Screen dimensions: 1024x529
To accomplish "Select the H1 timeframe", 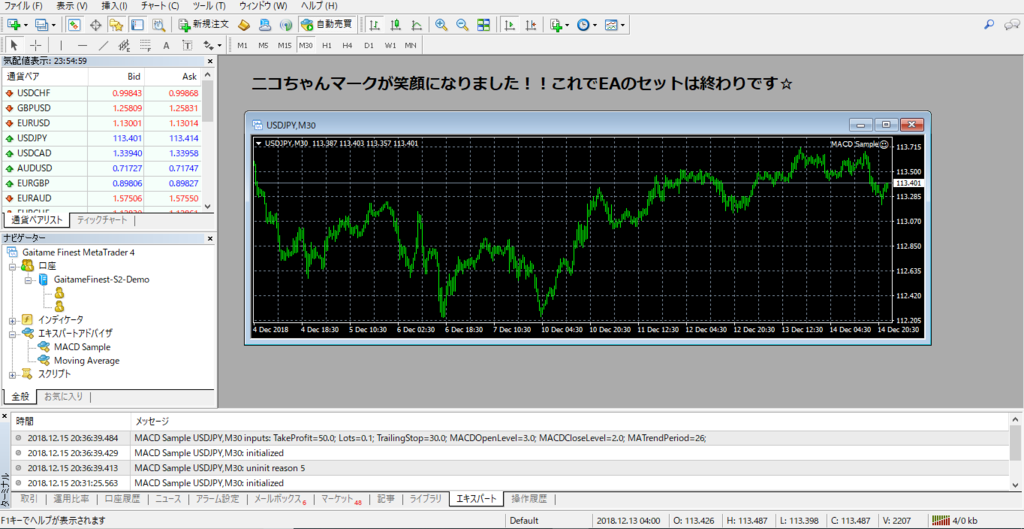I will (327, 45).
